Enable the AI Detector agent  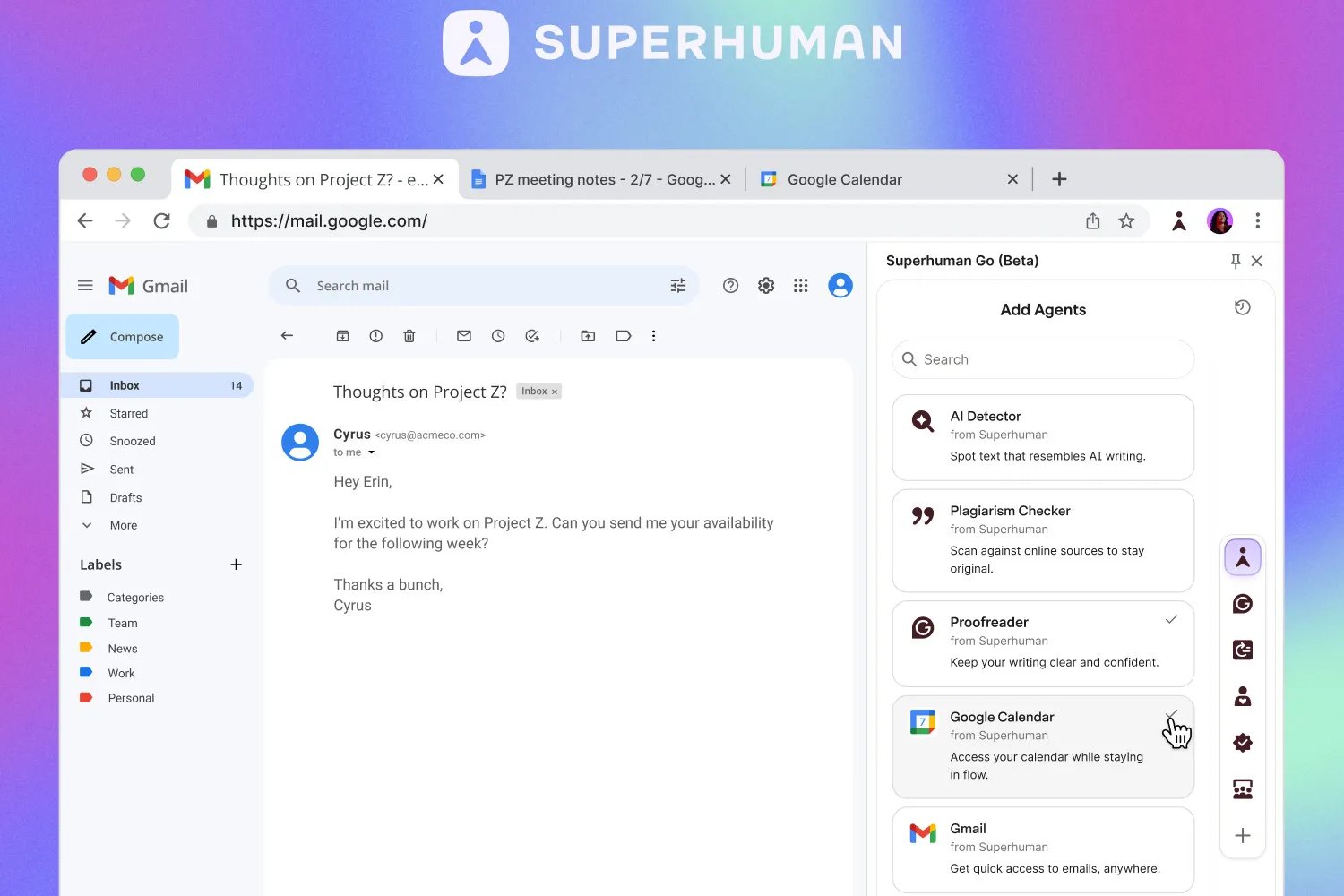point(1042,437)
